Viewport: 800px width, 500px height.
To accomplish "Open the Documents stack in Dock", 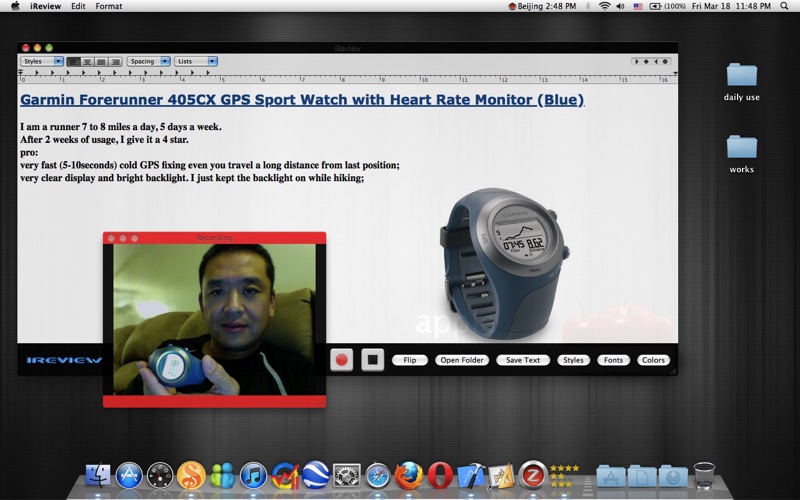I will click(x=642, y=476).
